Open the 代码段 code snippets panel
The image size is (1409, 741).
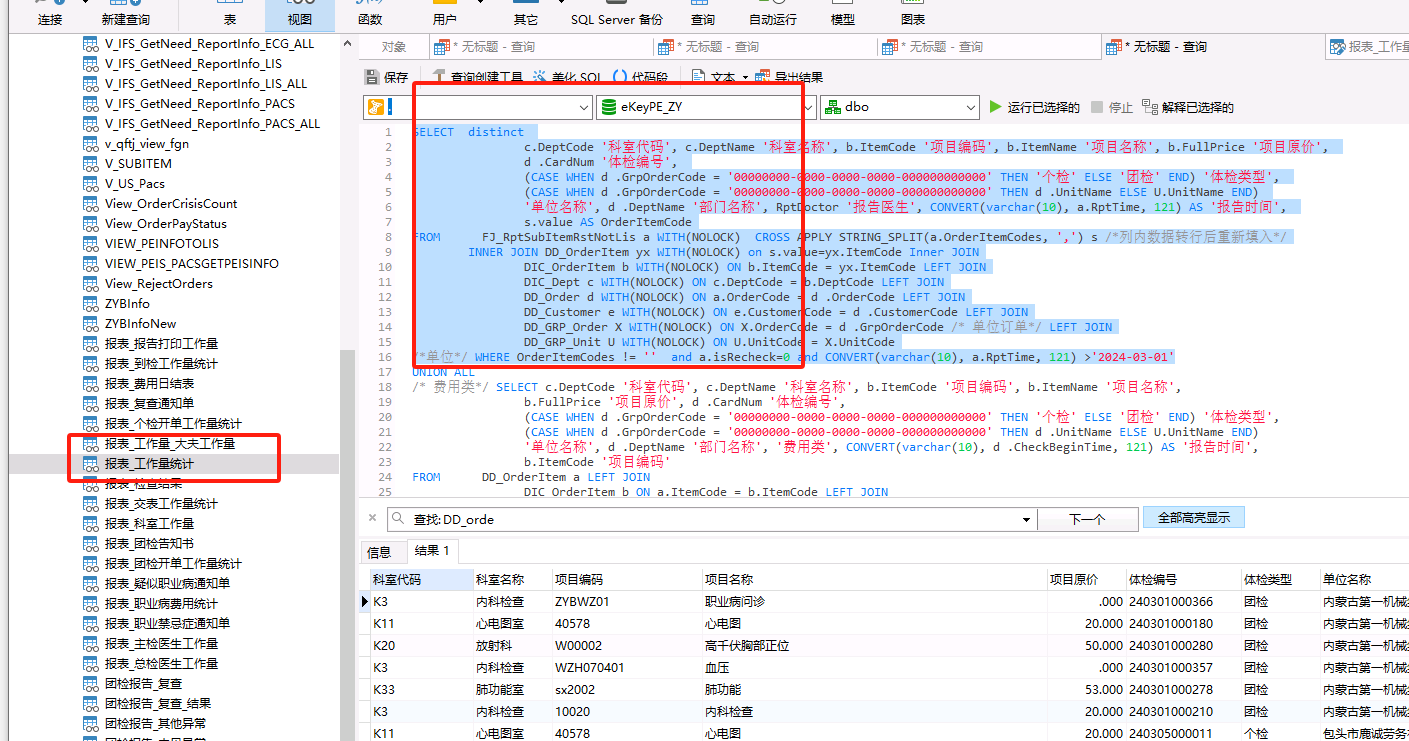pyautogui.click(x=640, y=77)
